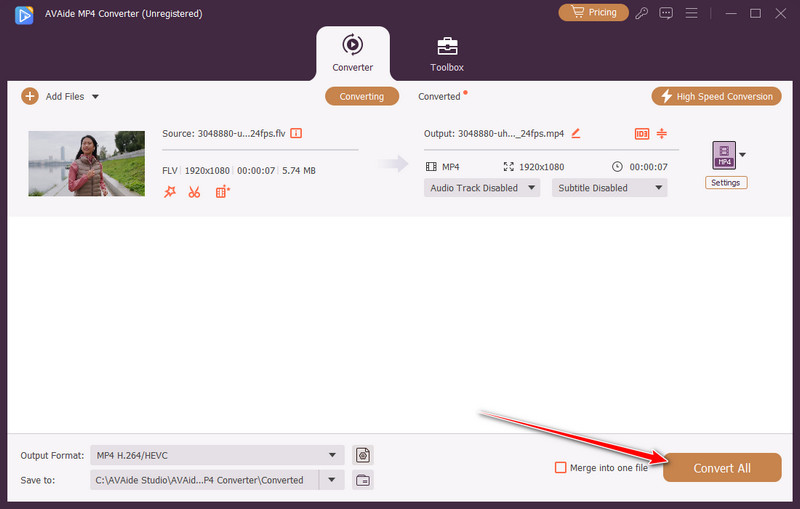Open the feedback chat bubble icon

666,13
